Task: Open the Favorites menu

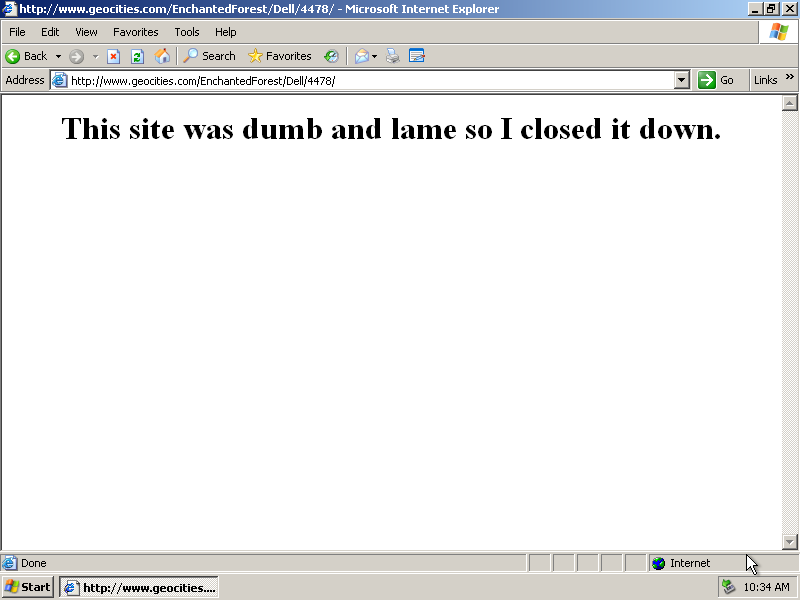Action: click(x=136, y=32)
